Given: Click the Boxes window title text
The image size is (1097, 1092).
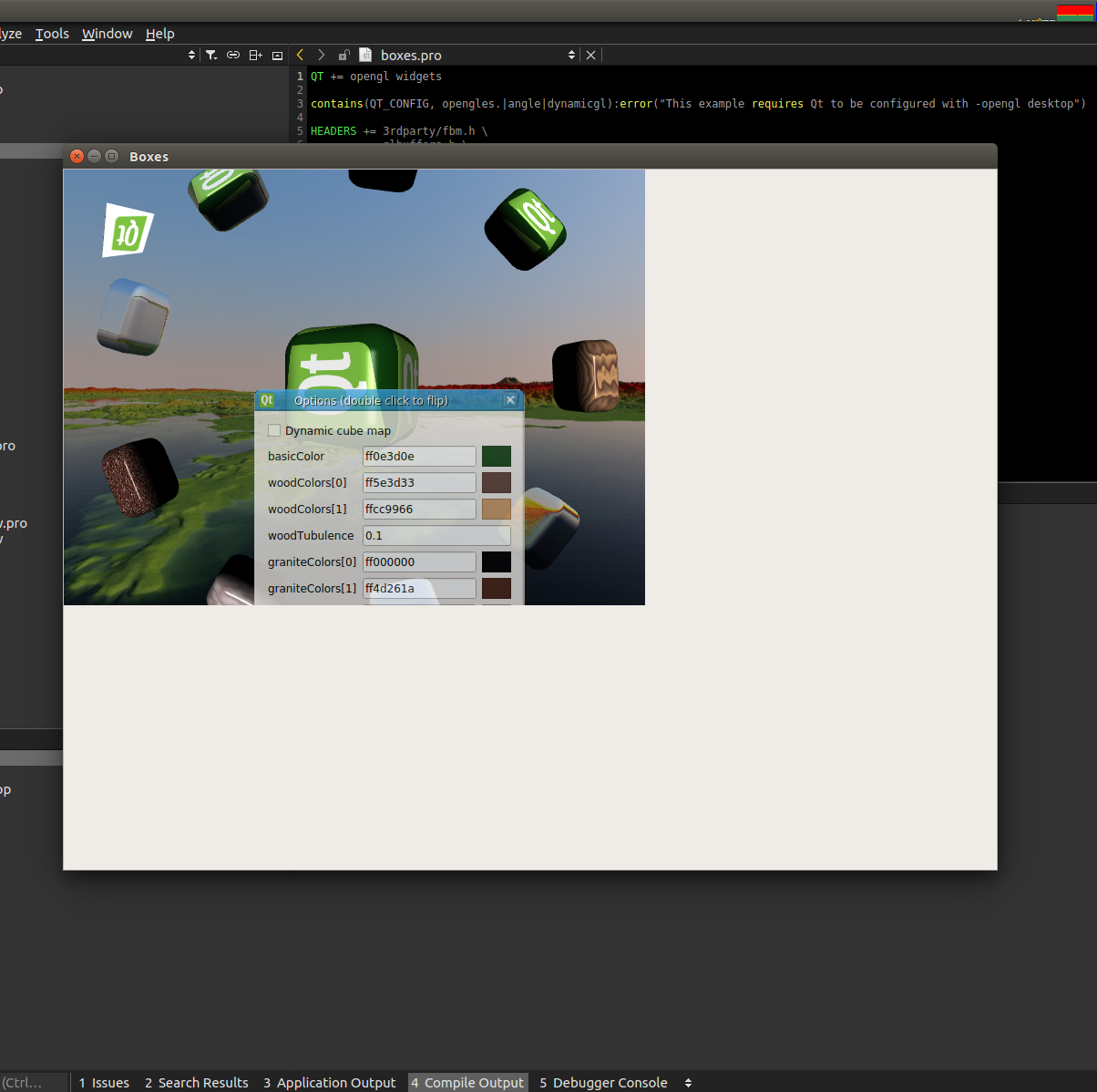Looking at the screenshot, I should point(149,157).
